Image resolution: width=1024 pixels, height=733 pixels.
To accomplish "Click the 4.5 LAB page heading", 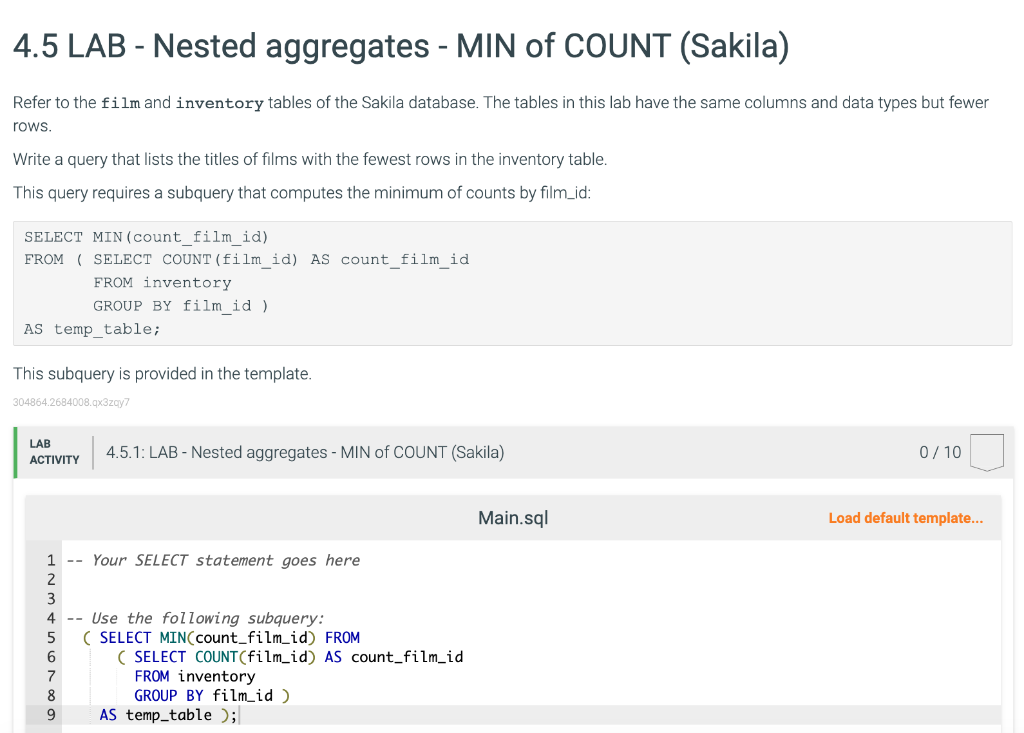I will coord(401,46).
